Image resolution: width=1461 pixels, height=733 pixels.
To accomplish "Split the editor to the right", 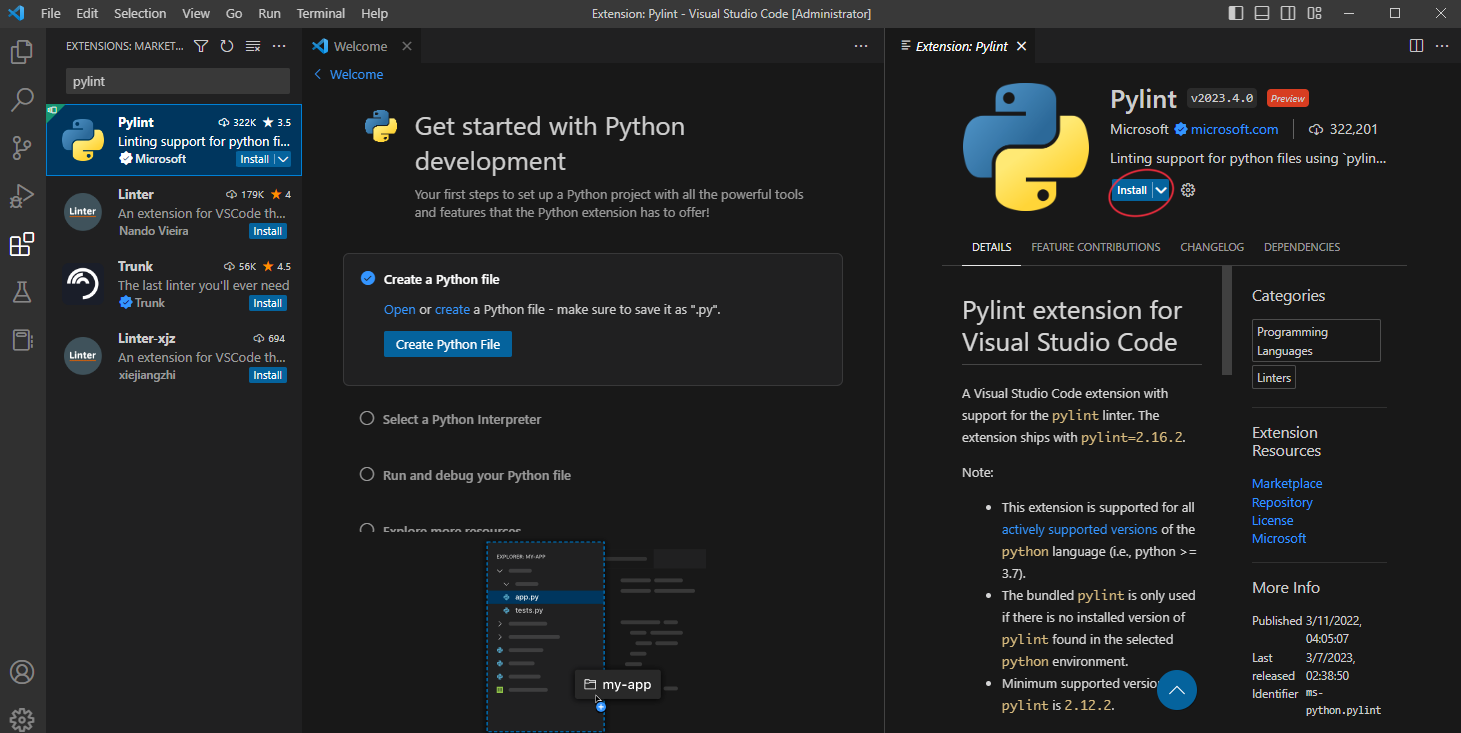I will click(x=1416, y=46).
